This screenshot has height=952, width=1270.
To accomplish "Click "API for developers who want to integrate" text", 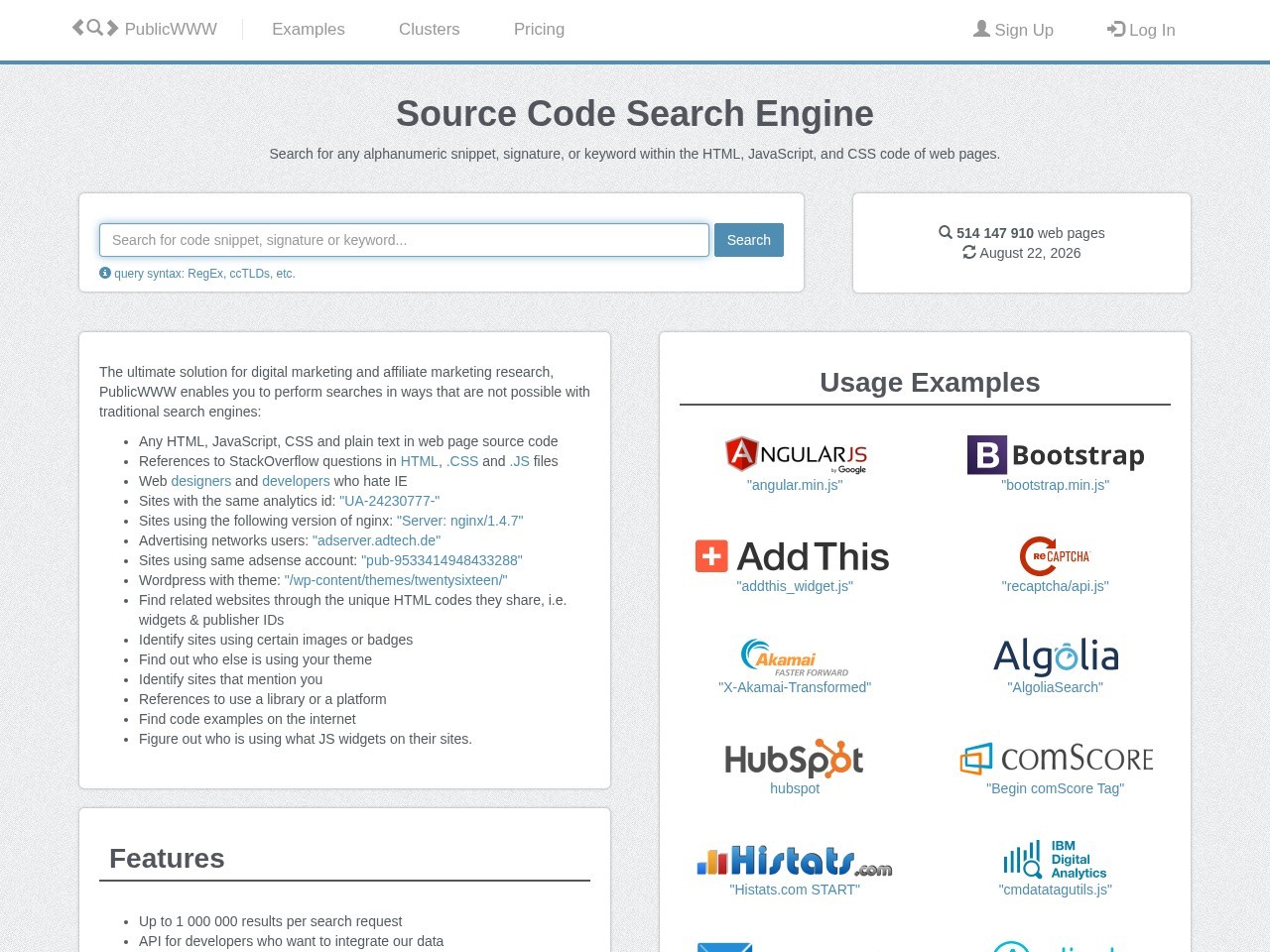I will (x=291, y=941).
